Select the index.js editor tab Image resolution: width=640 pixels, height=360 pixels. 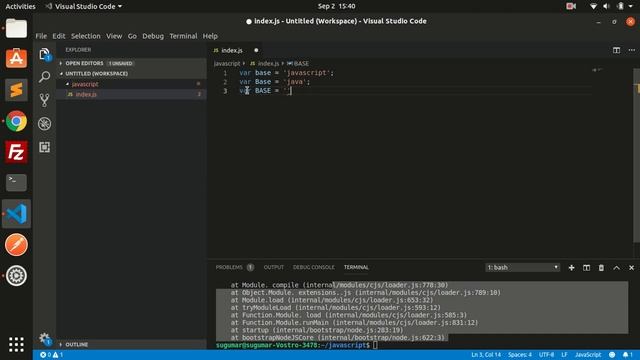[232, 50]
